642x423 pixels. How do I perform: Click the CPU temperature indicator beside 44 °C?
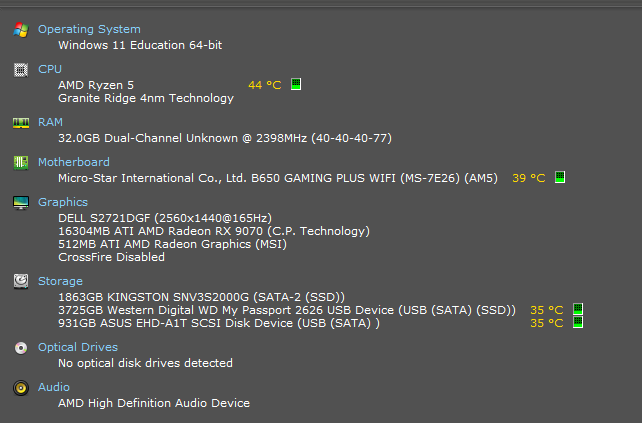coord(296,84)
